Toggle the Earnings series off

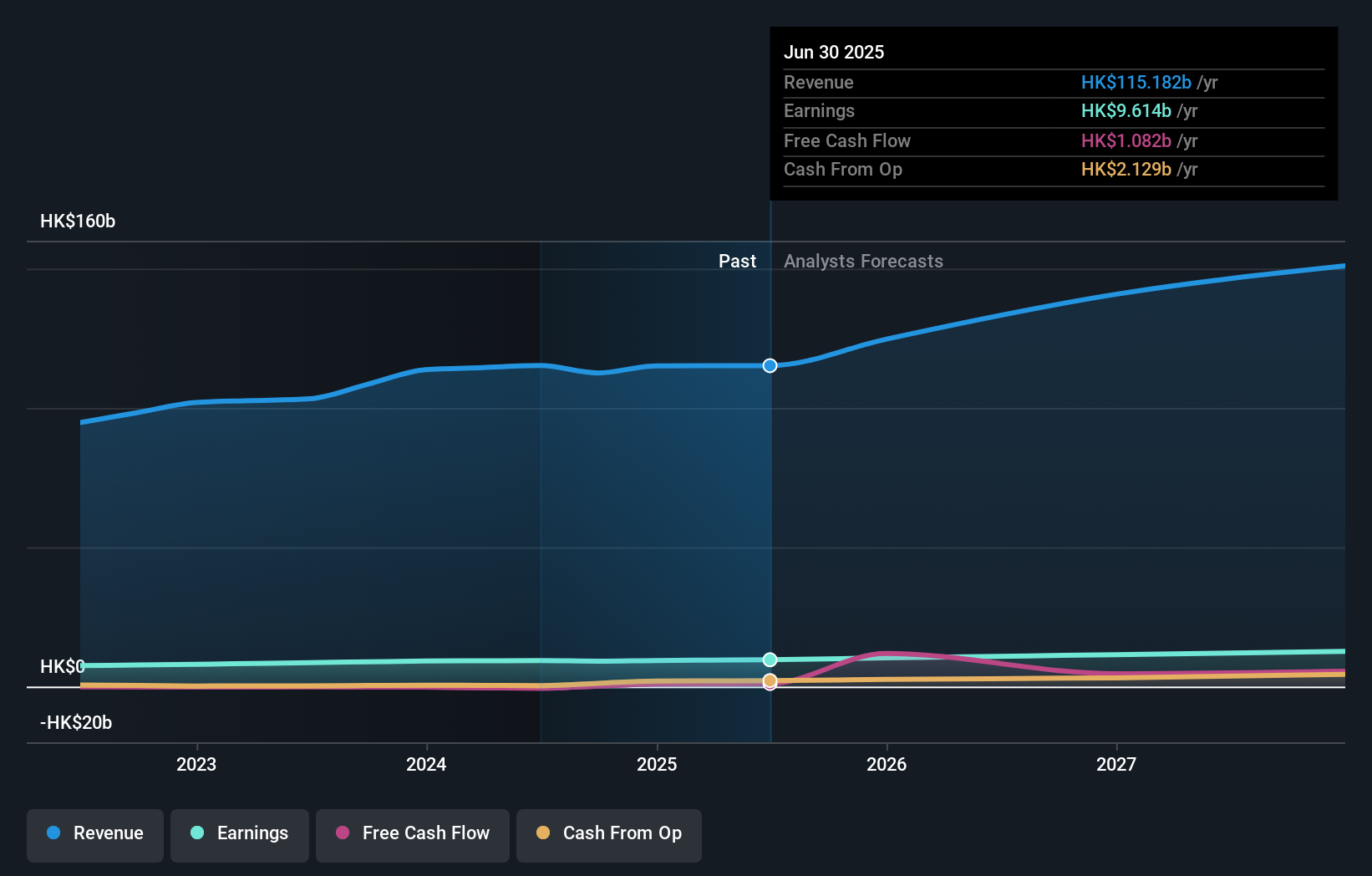click(240, 835)
